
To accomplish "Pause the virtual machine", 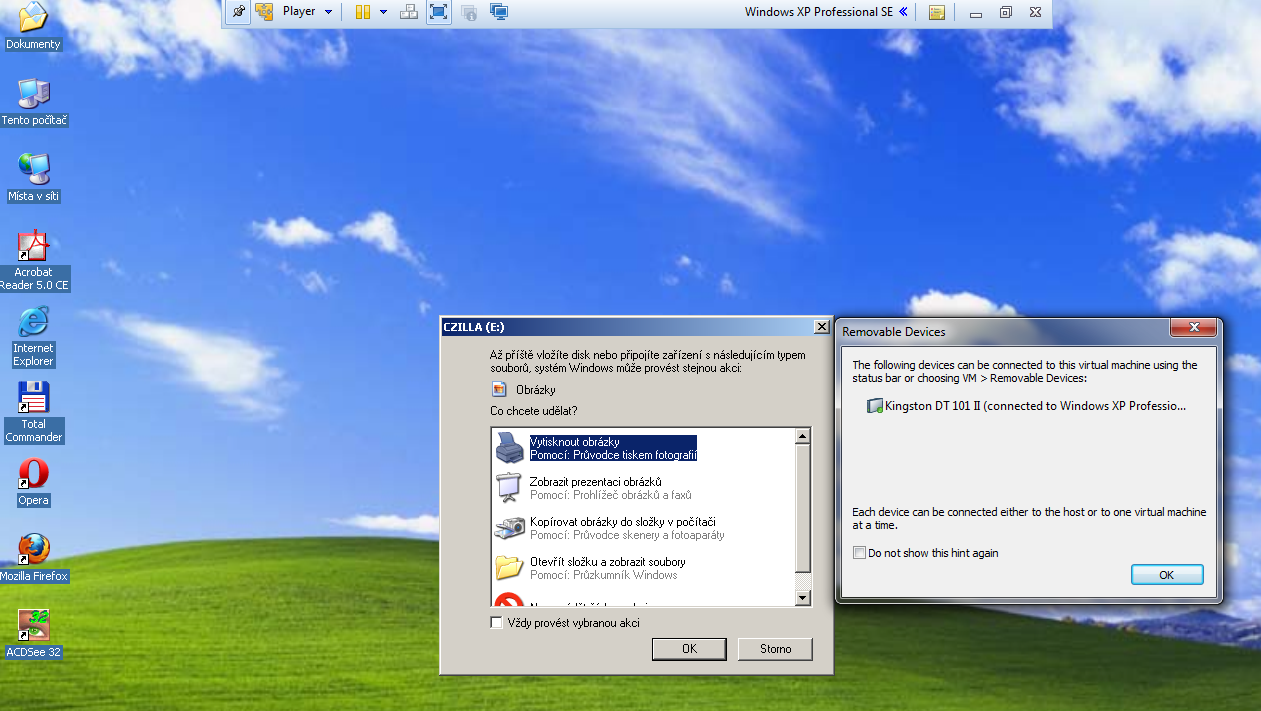I will (x=362, y=12).
